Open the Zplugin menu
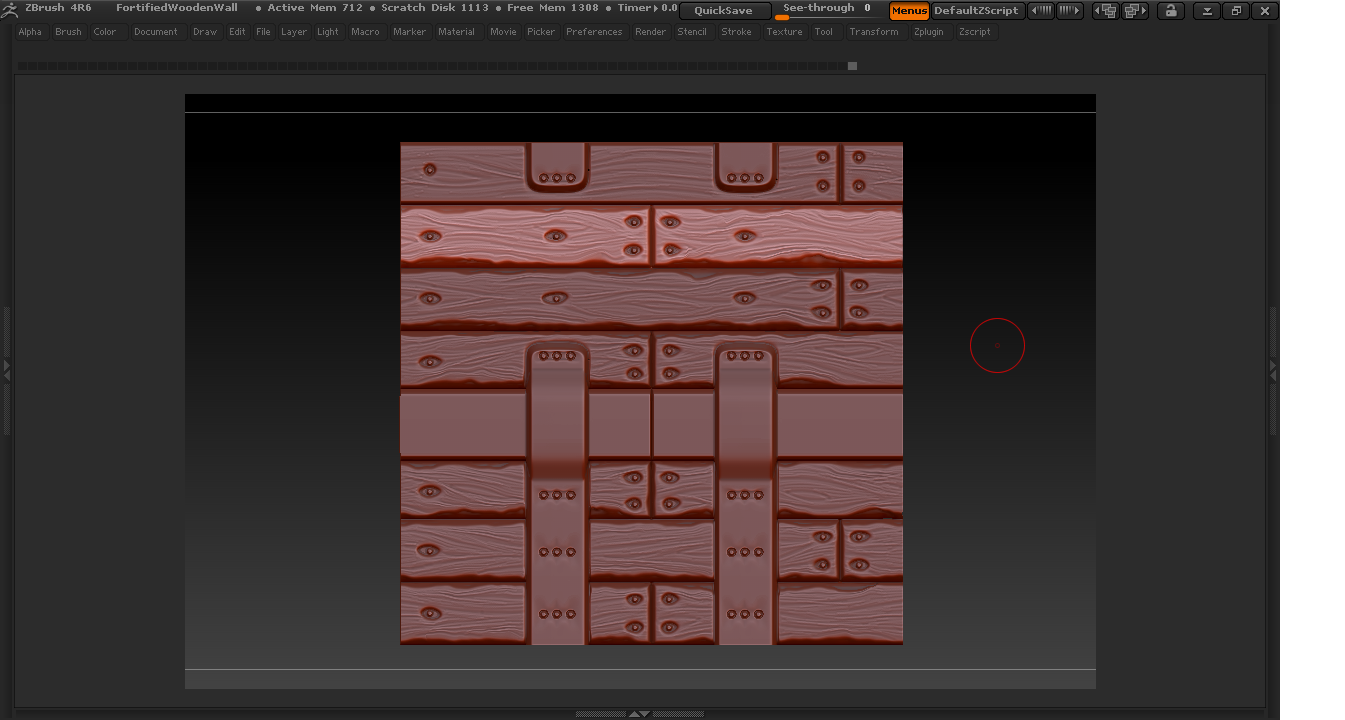 point(928,32)
